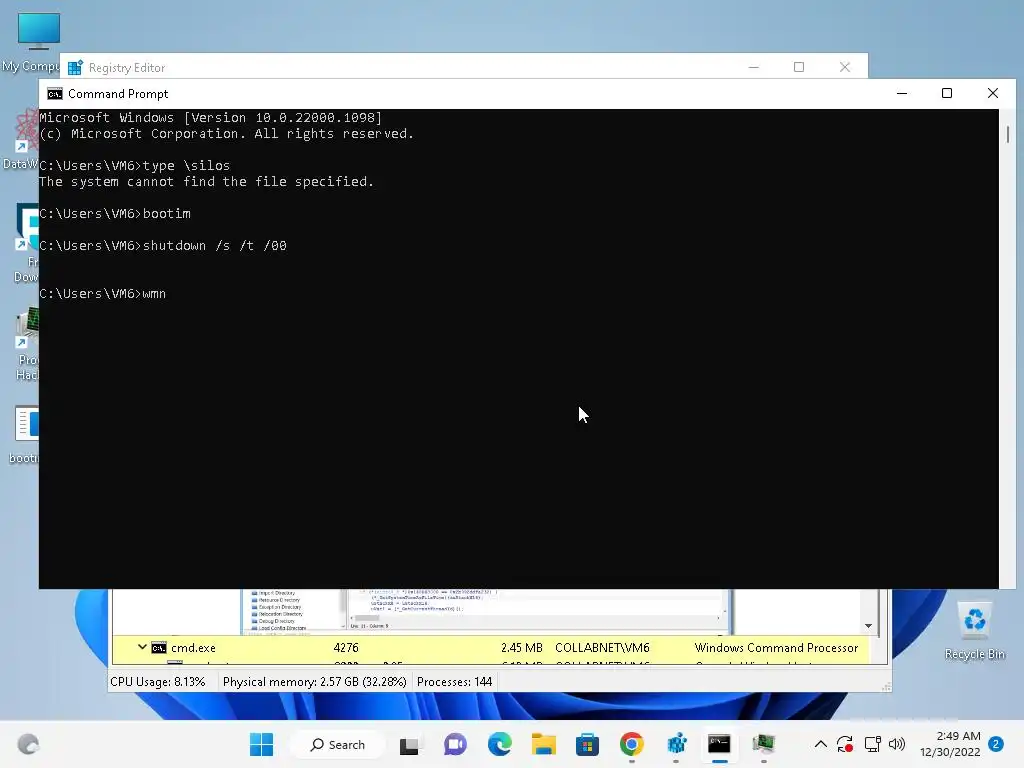Open Microsoft Store from taskbar
Image resolution: width=1024 pixels, height=768 pixels.
tap(587, 744)
